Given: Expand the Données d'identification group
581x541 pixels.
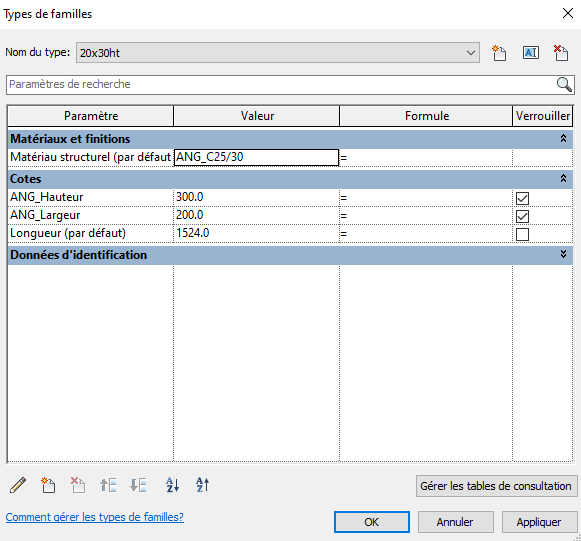Looking at the screenshot, I should click(x=563, y=254).
